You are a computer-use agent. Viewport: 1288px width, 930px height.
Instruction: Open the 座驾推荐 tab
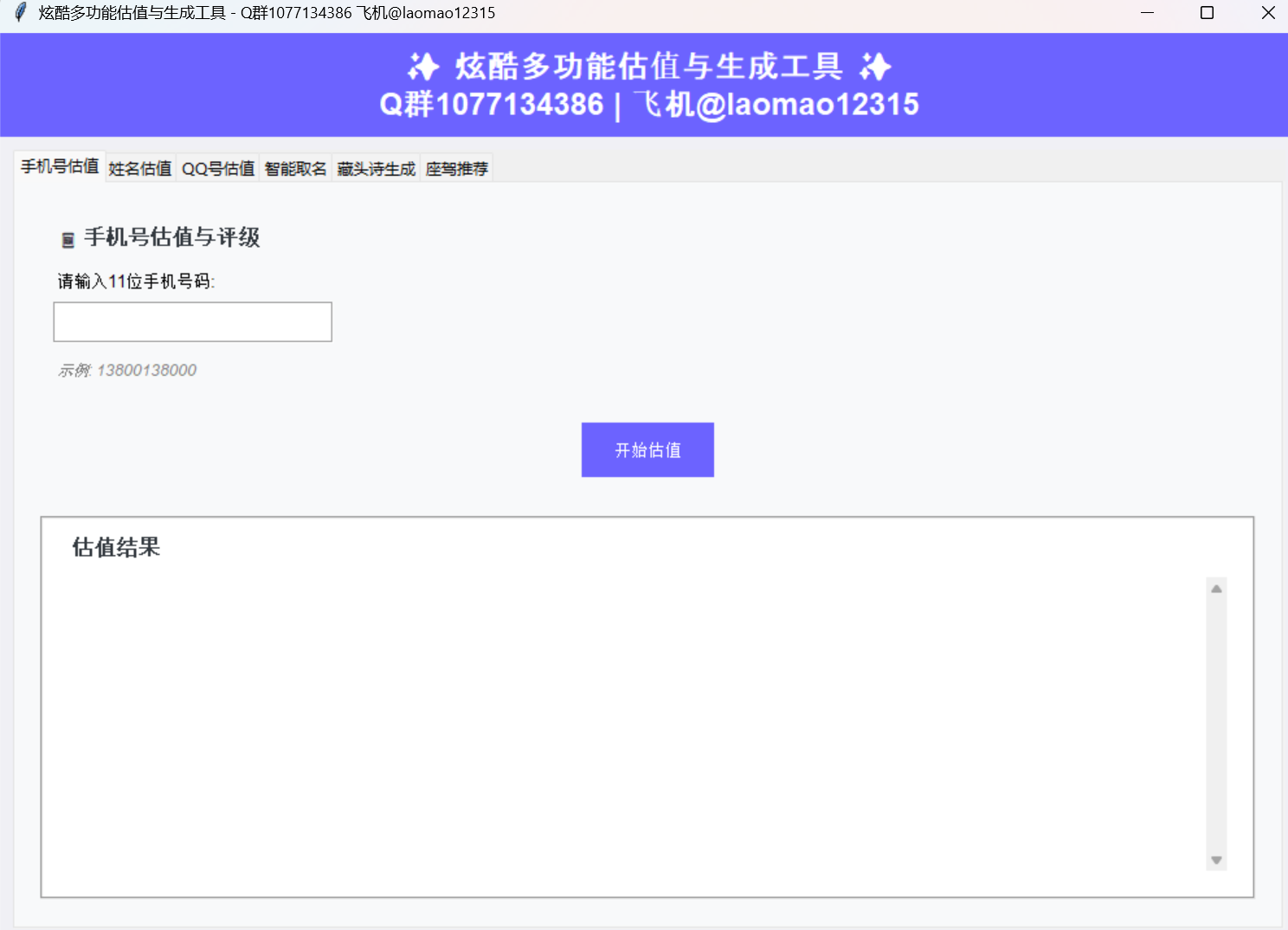[x=456, y=167]
